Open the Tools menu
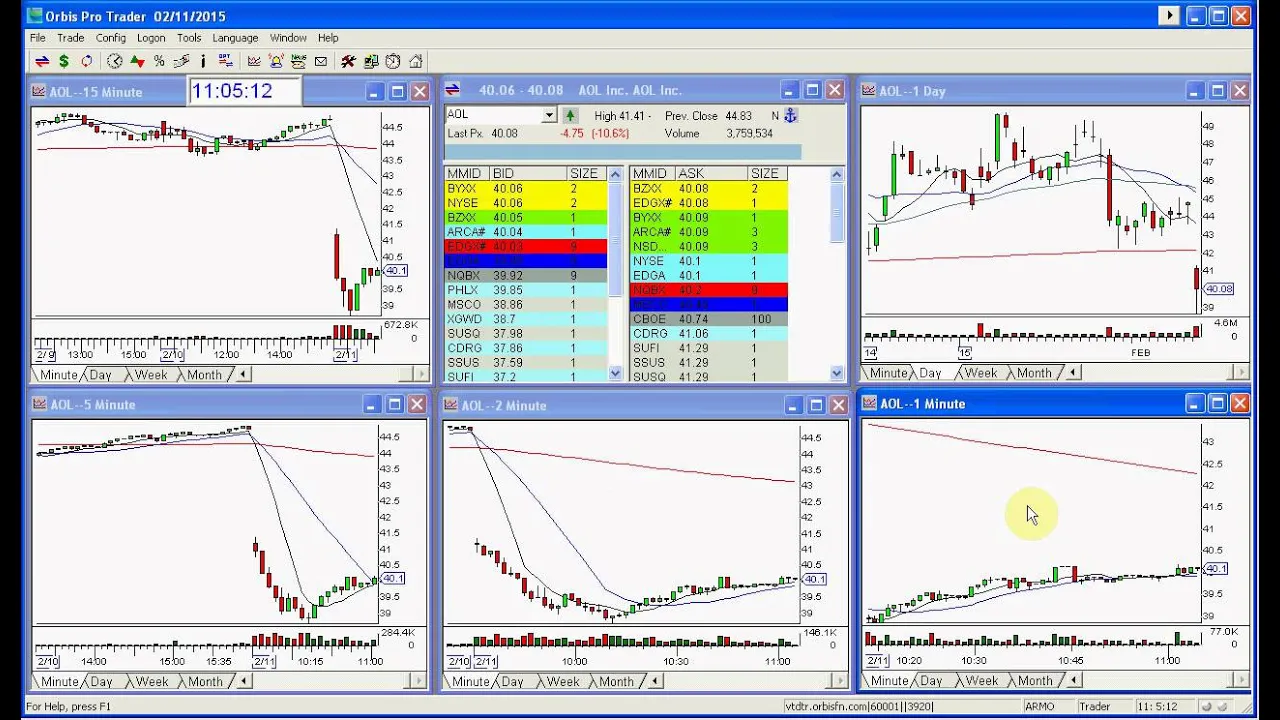1280x720 pixels. click(x=189, y=38)
